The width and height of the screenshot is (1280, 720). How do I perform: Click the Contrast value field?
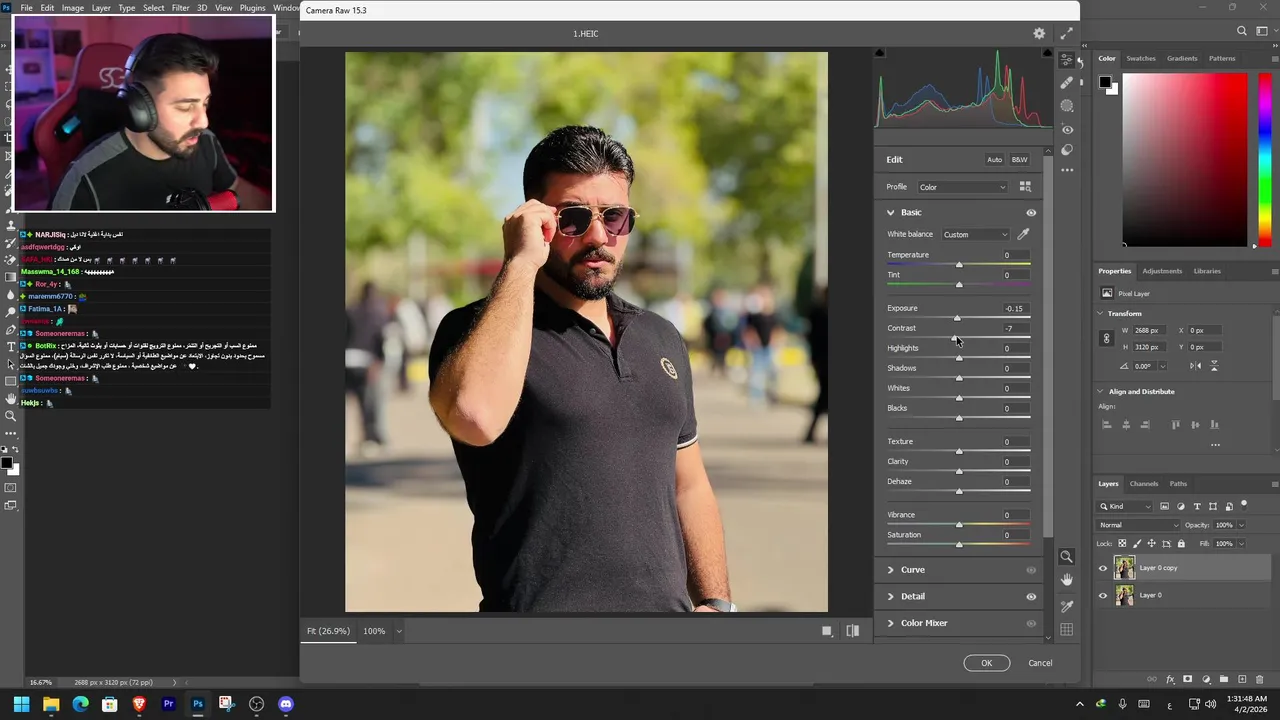point(1014,328)
